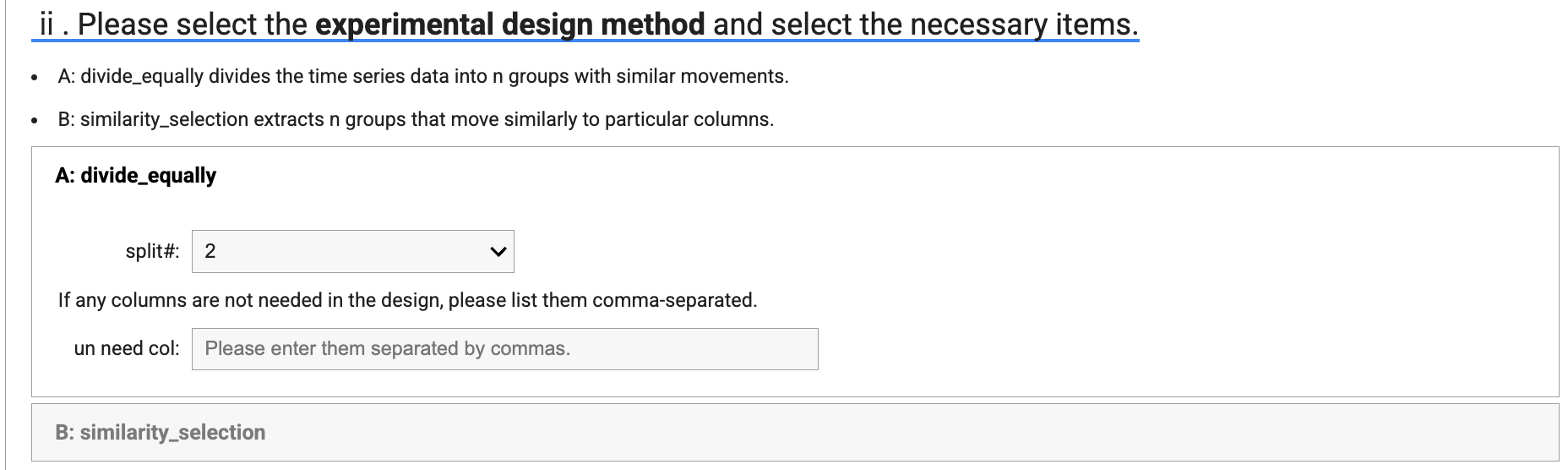Image resolution: width=1568 pixels, height=470 pixels.
Task: Click 'particular columns' in B description
Action: coord(688,120)
